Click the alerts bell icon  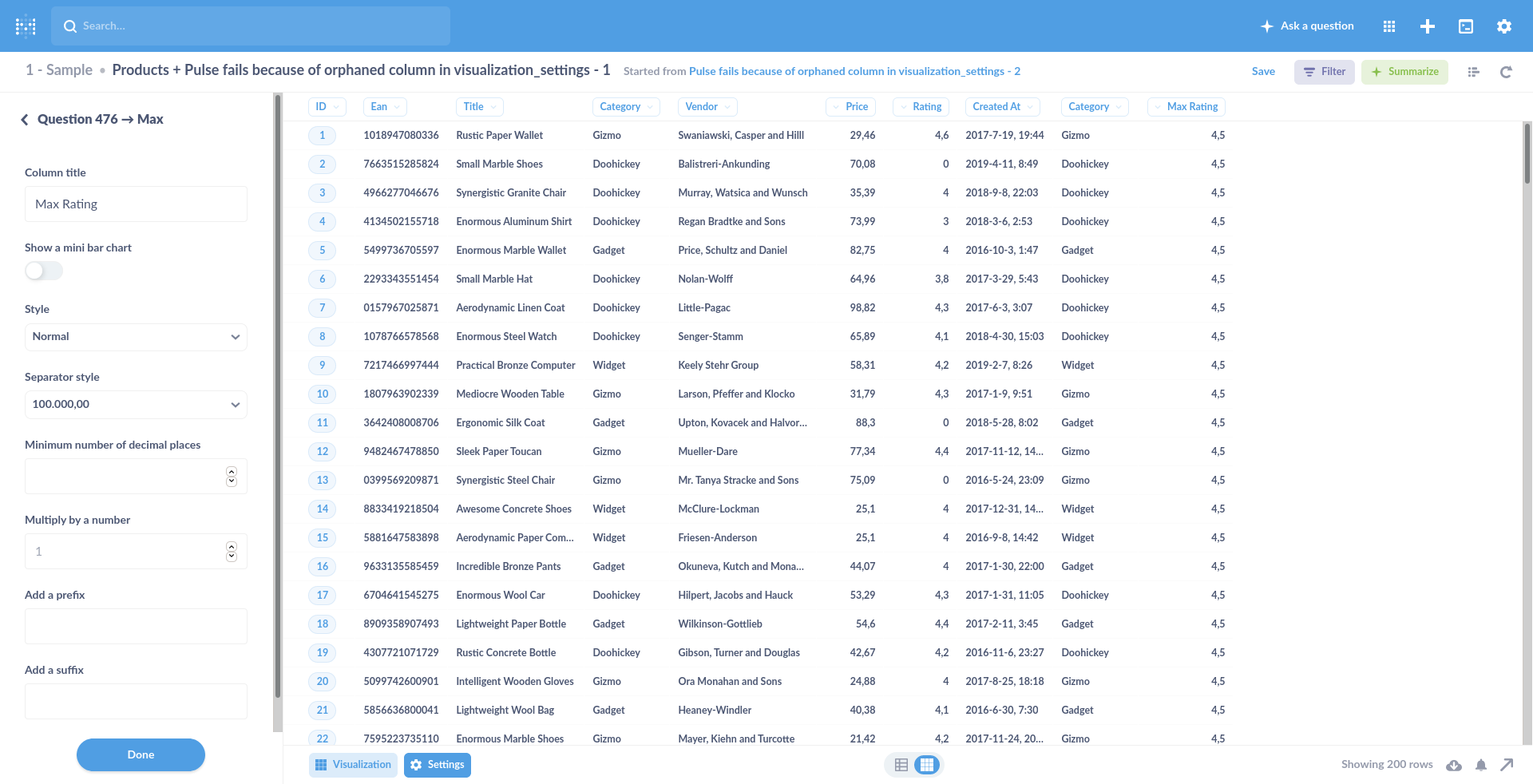(1481, 764)
